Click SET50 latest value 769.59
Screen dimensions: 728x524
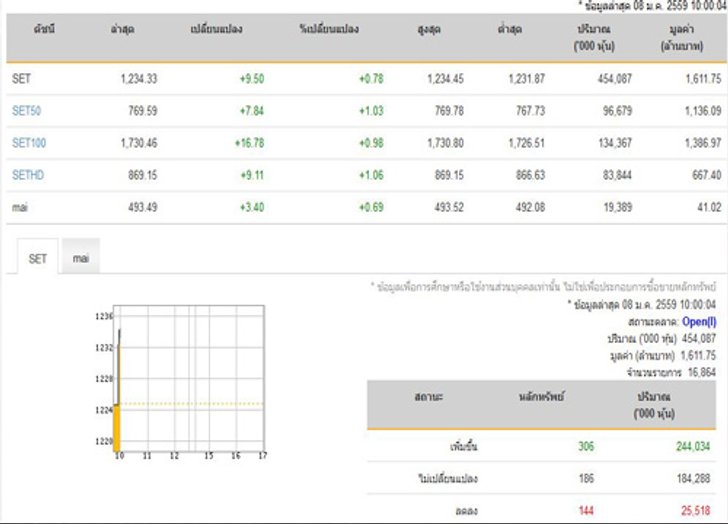[x=143, y=111]
